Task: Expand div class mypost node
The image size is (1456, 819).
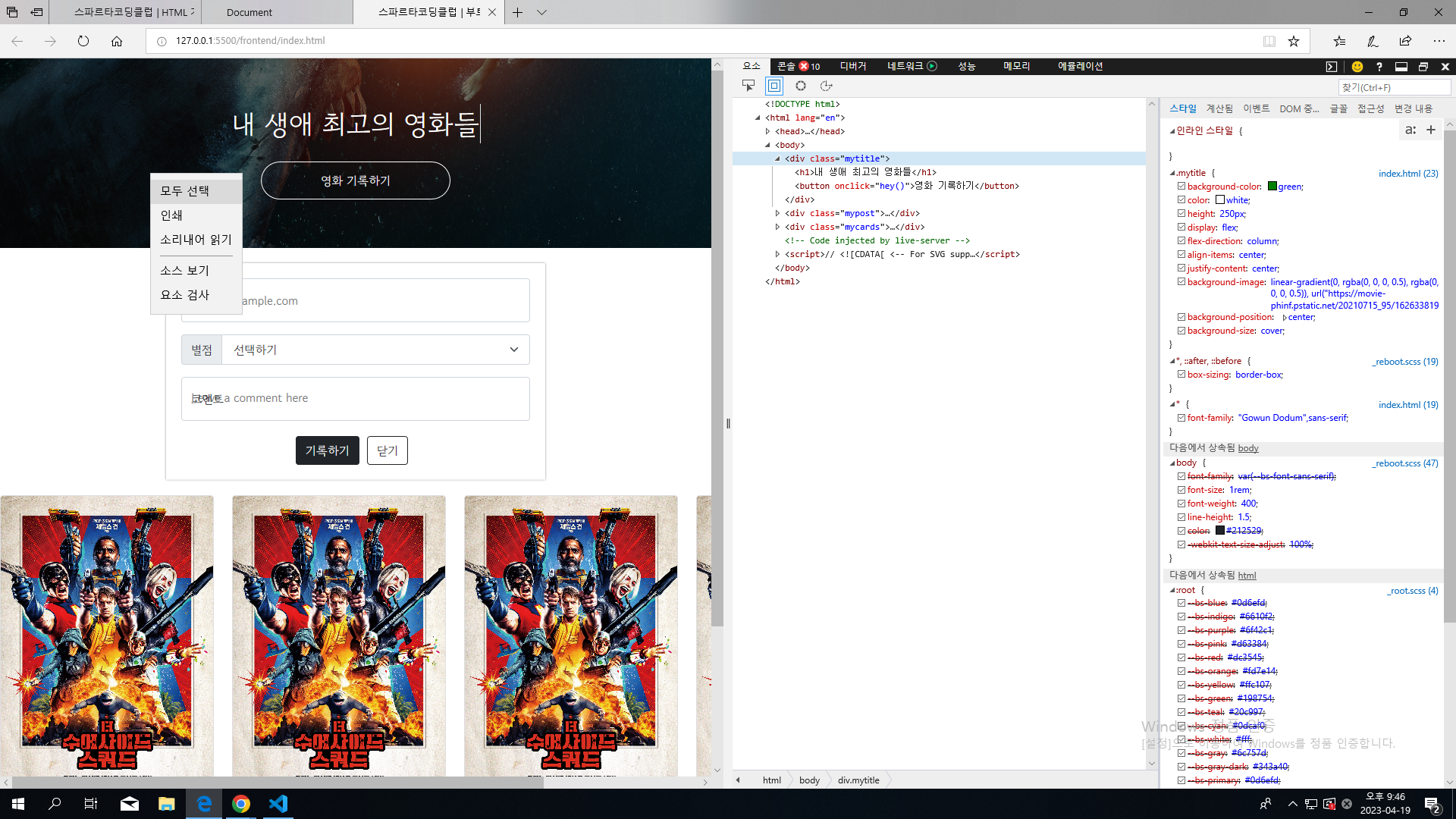Action: 777,213
